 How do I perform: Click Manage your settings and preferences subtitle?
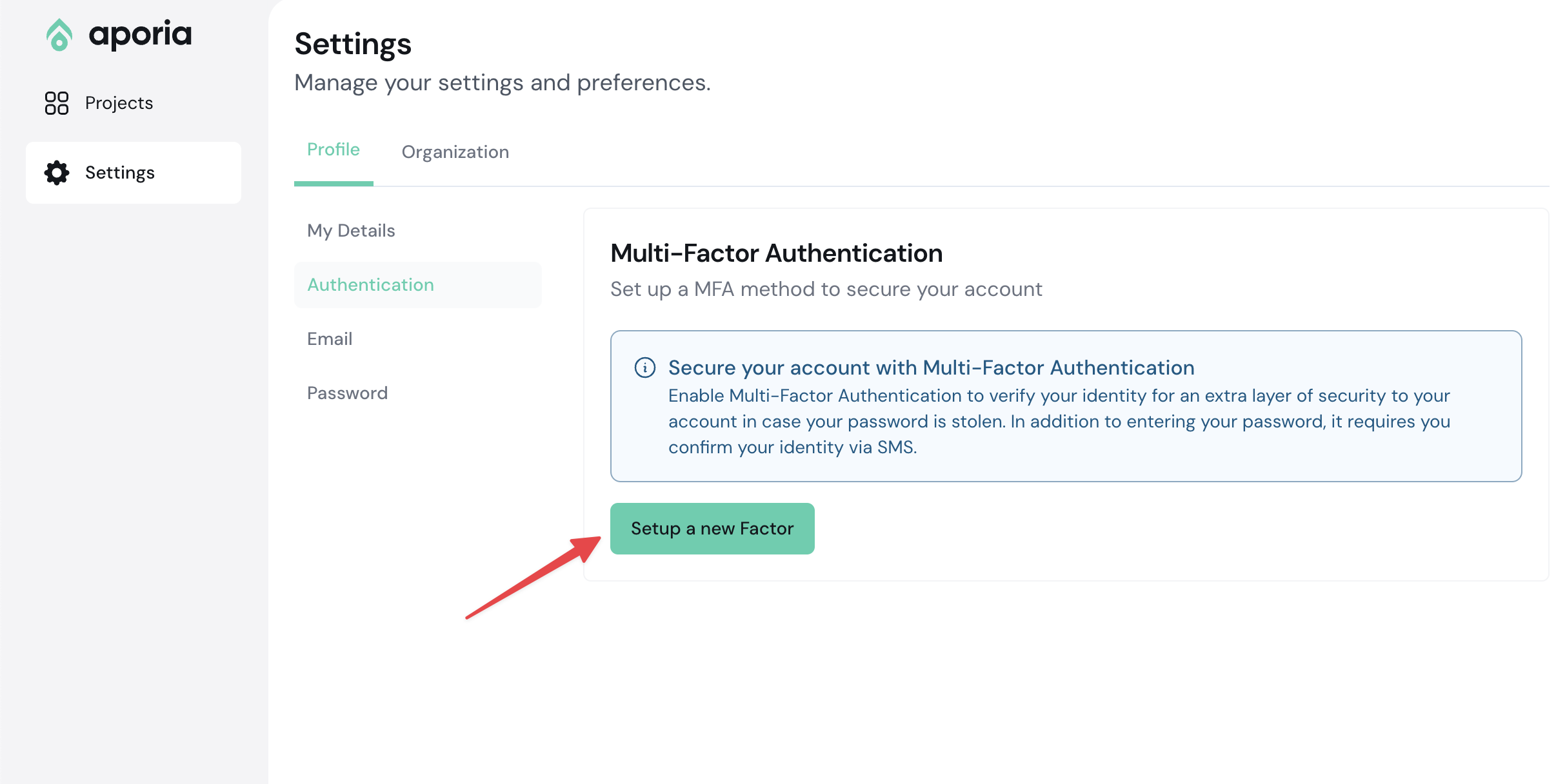(502, 83)
